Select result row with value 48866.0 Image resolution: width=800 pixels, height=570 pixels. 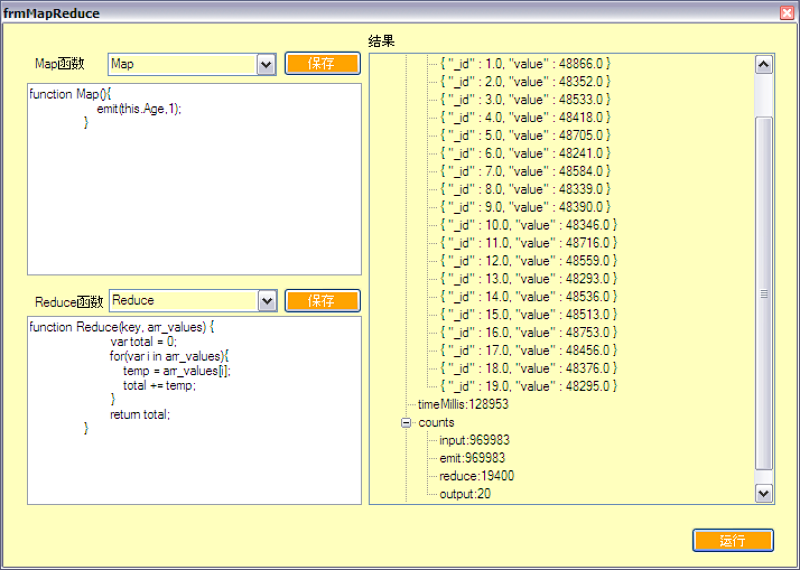coord(526,64)
